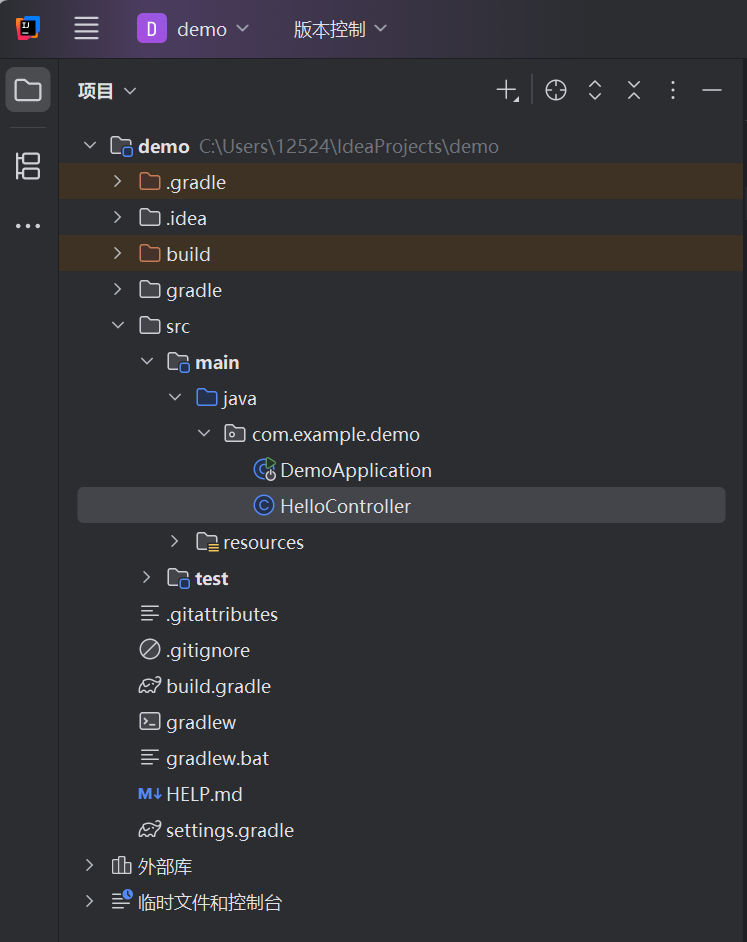The height and width of the screenshot is (942, 747).
Task: Open the Project tool window icon
Action: (x=27, y=89)
